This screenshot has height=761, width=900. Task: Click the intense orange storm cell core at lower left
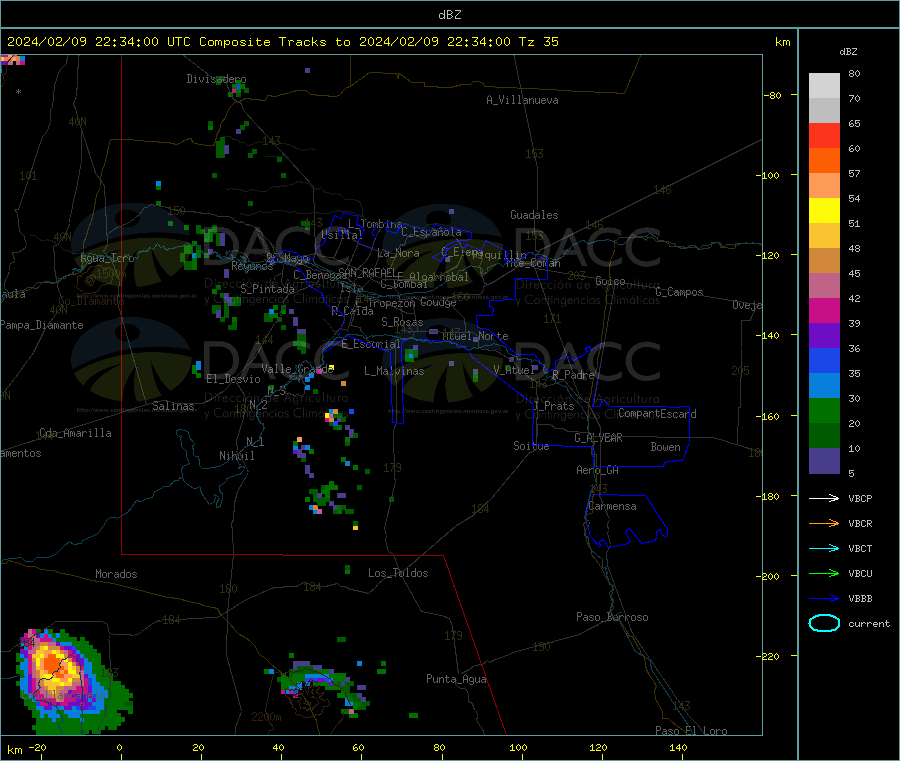point(53,665)
